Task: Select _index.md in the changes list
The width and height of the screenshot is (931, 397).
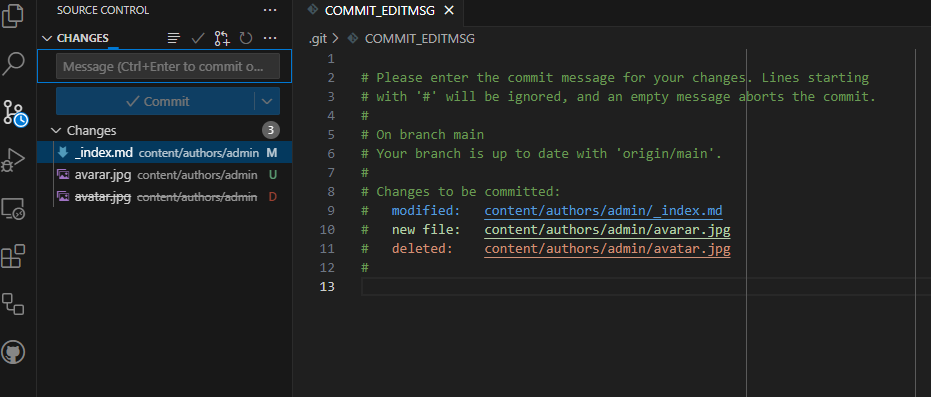Action: [164, 153]
